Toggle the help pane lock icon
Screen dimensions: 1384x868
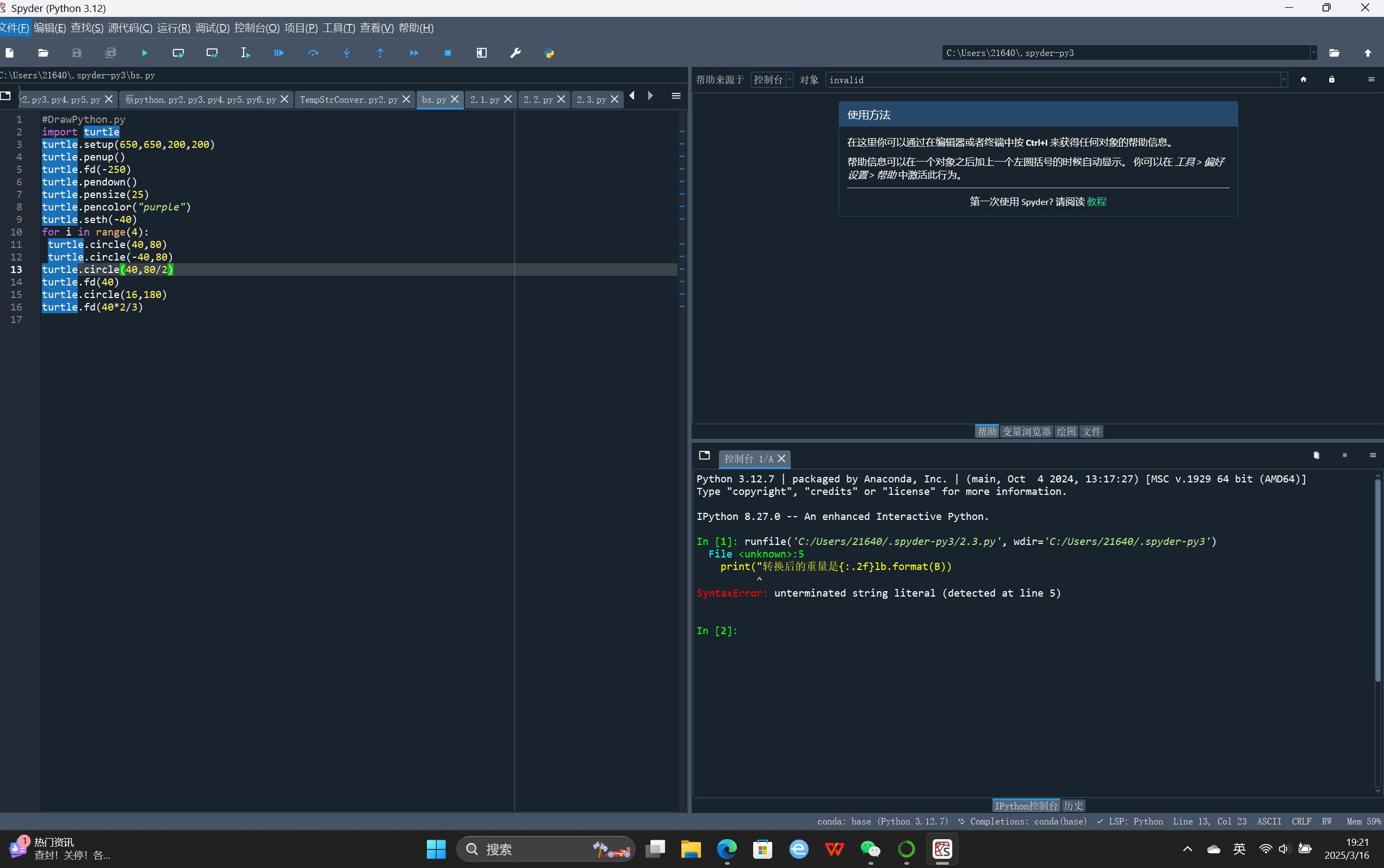coord(1332,80)
